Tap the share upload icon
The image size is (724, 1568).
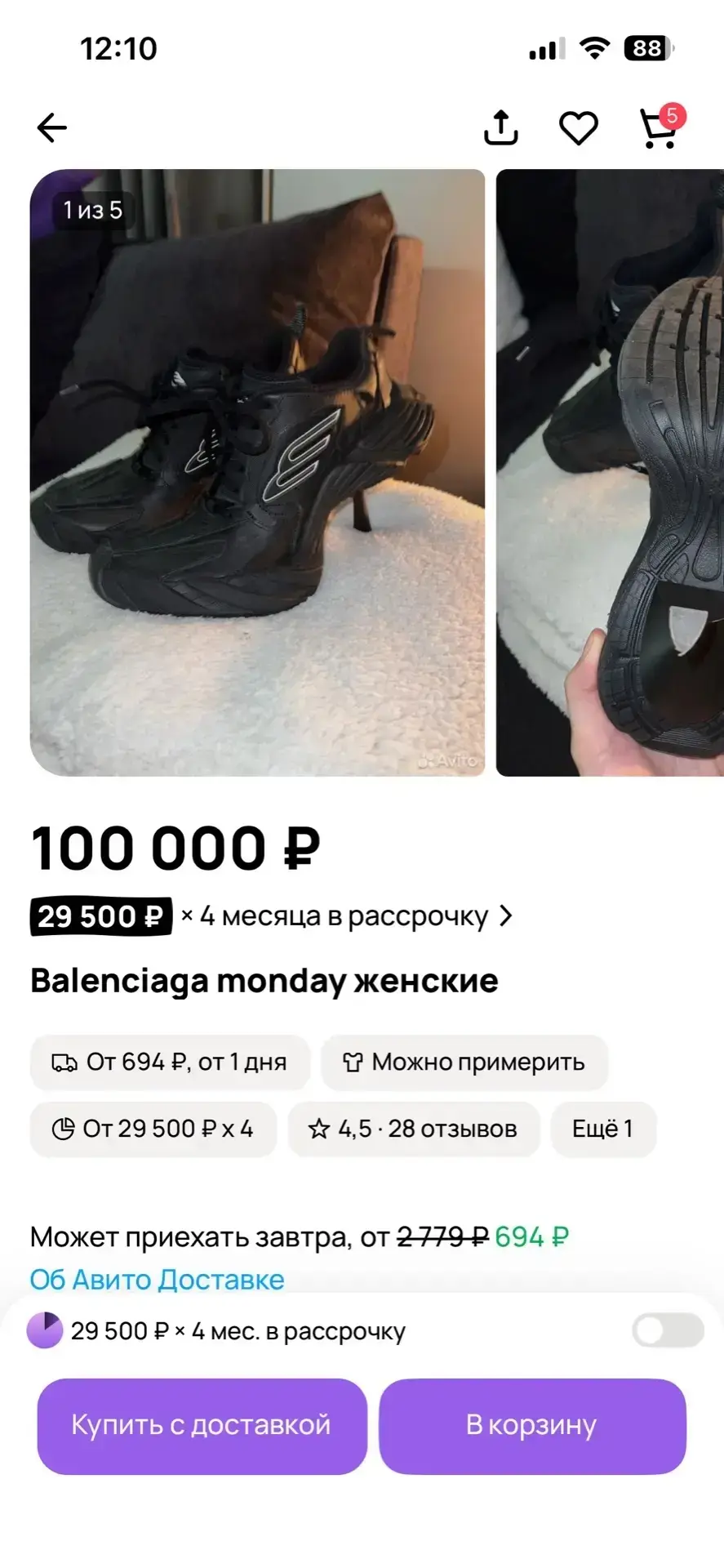500,128
